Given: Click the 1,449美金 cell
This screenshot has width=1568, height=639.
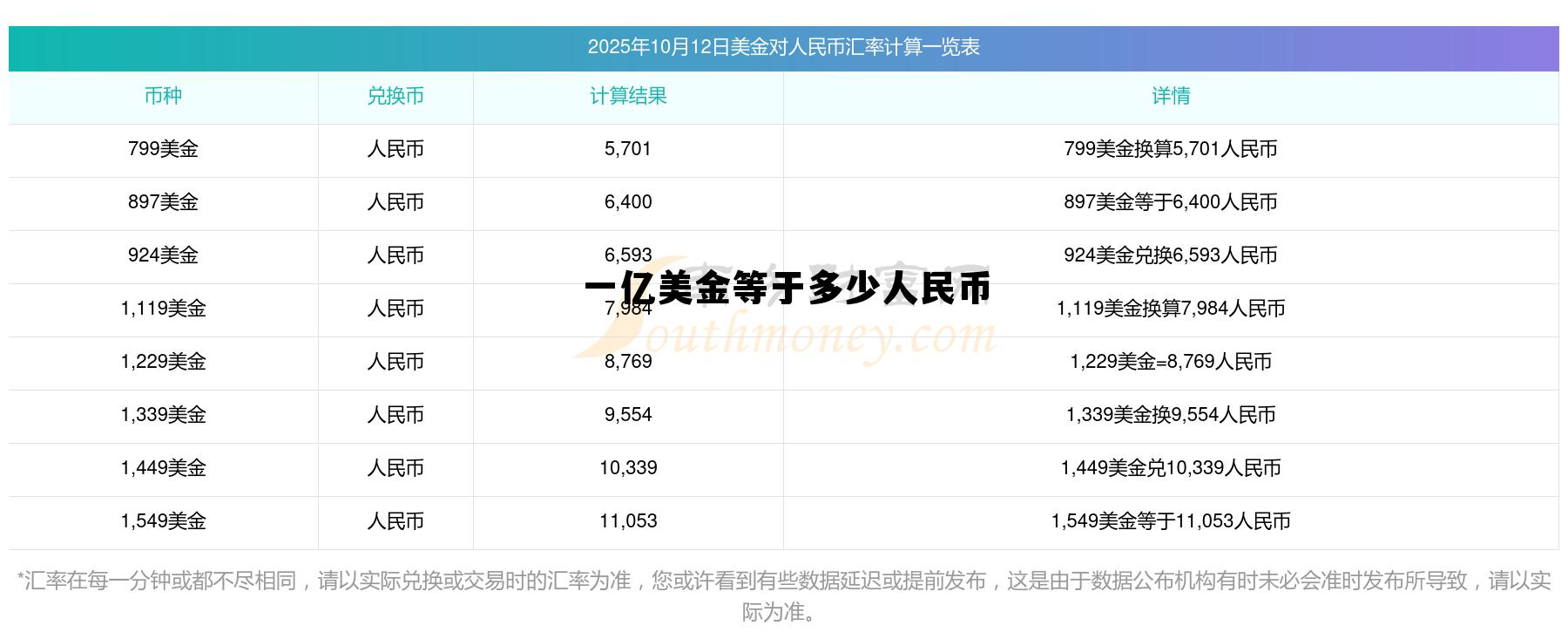Looking at the screenshot, I should [163, 468].
